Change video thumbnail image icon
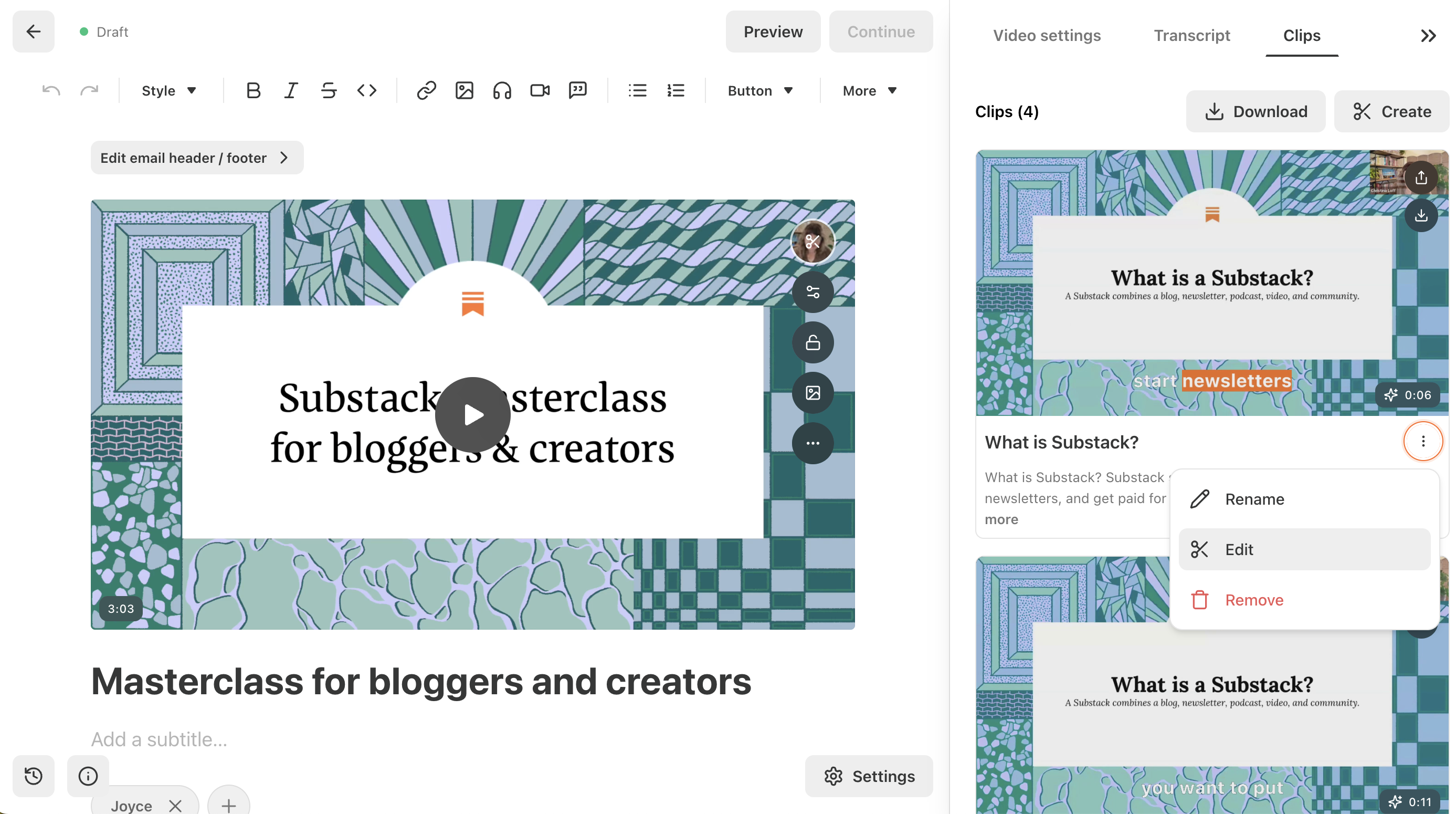Image resolution: width=1456 pixels, height=814 pixels. 812,393
